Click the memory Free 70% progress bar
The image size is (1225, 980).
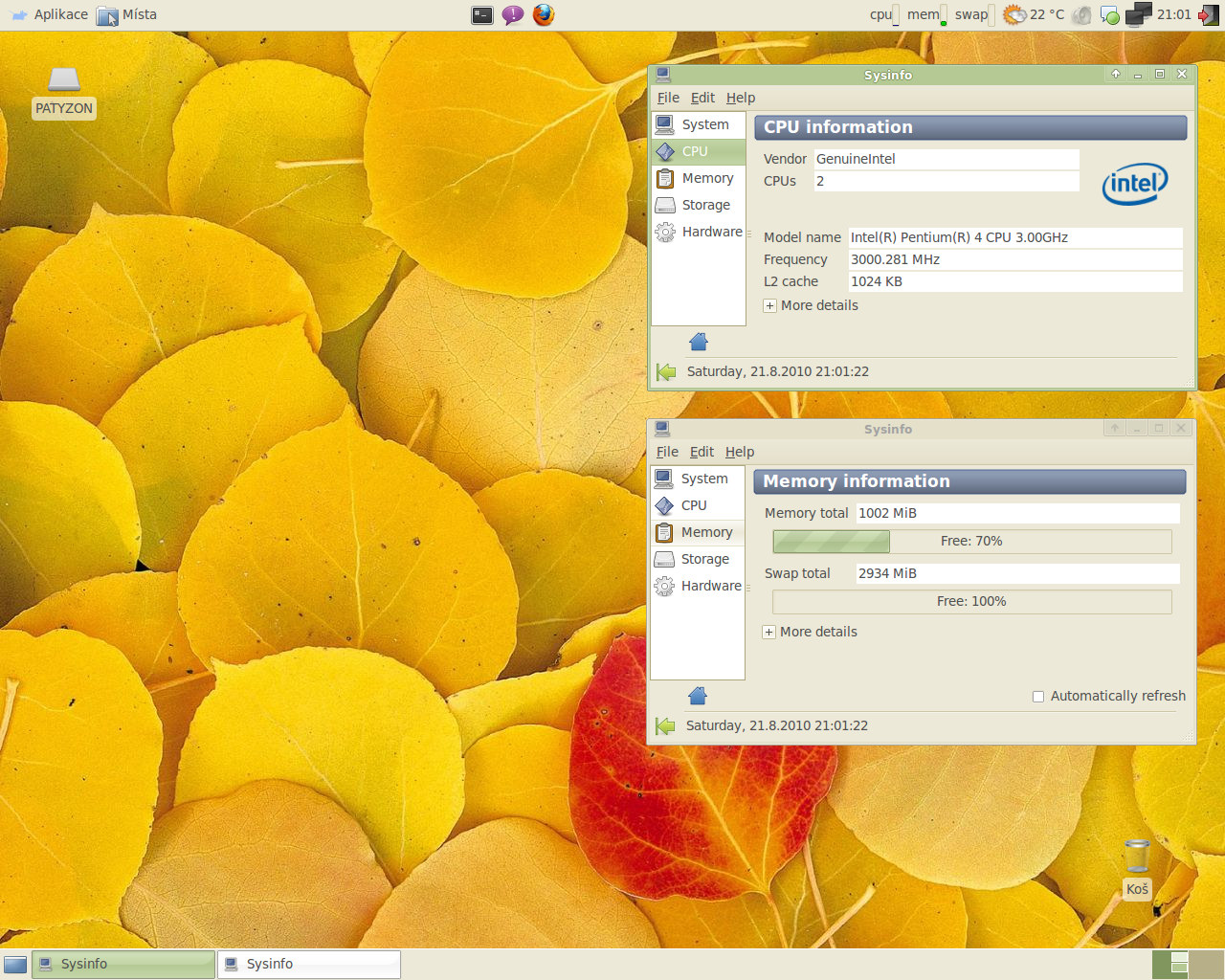pos(971,542)
